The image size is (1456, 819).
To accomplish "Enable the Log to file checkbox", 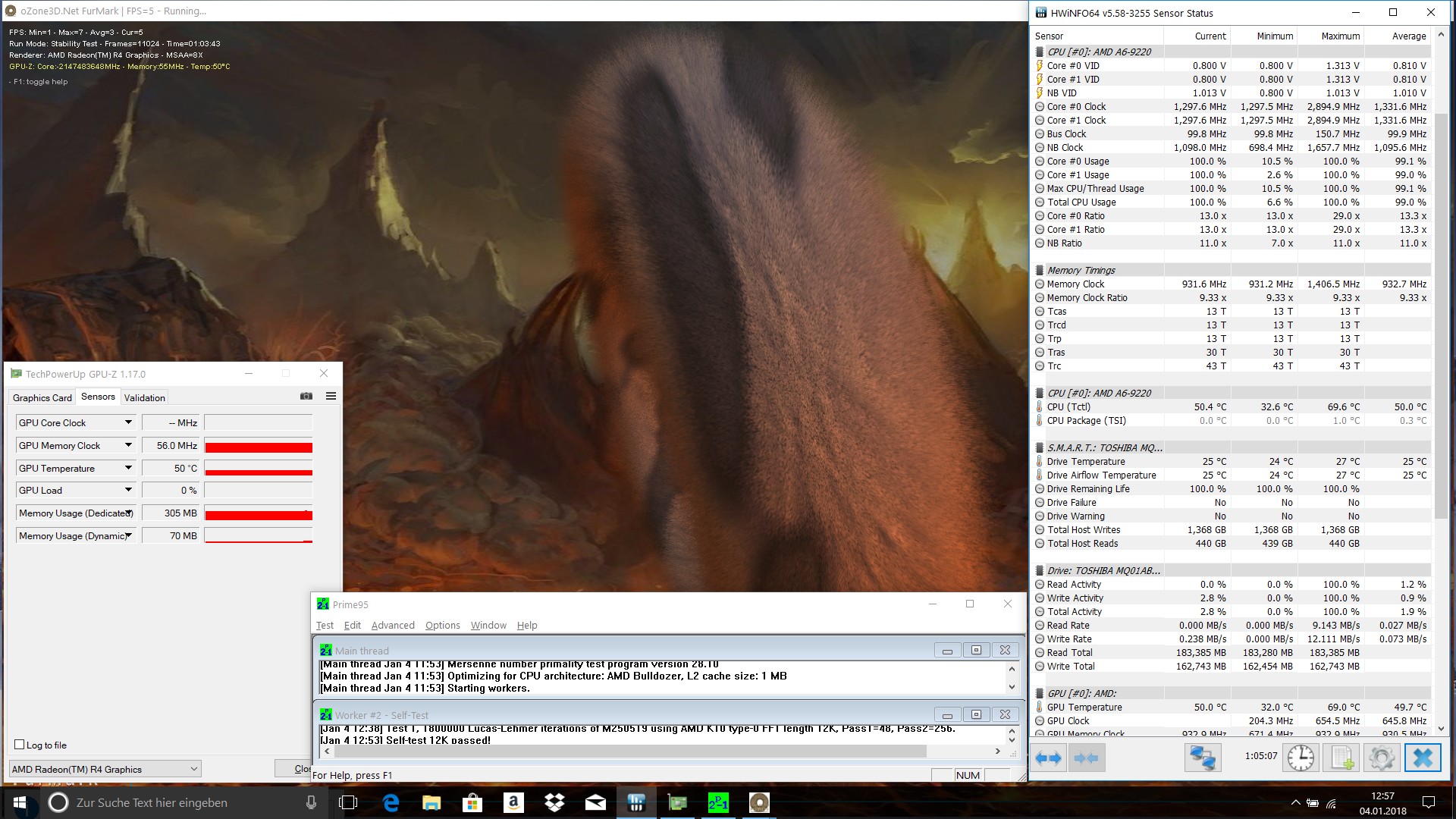I will [20, 745].
